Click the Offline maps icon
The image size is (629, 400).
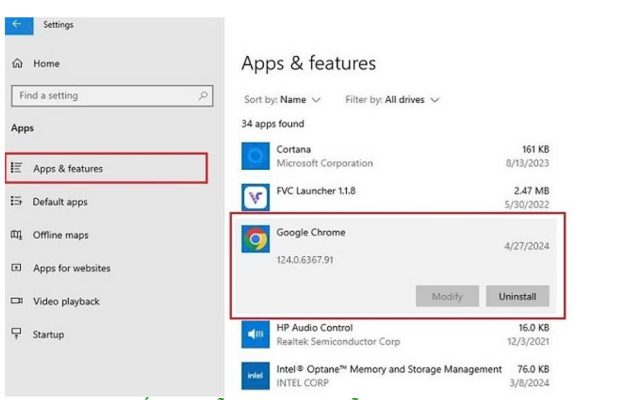[16, 235]
